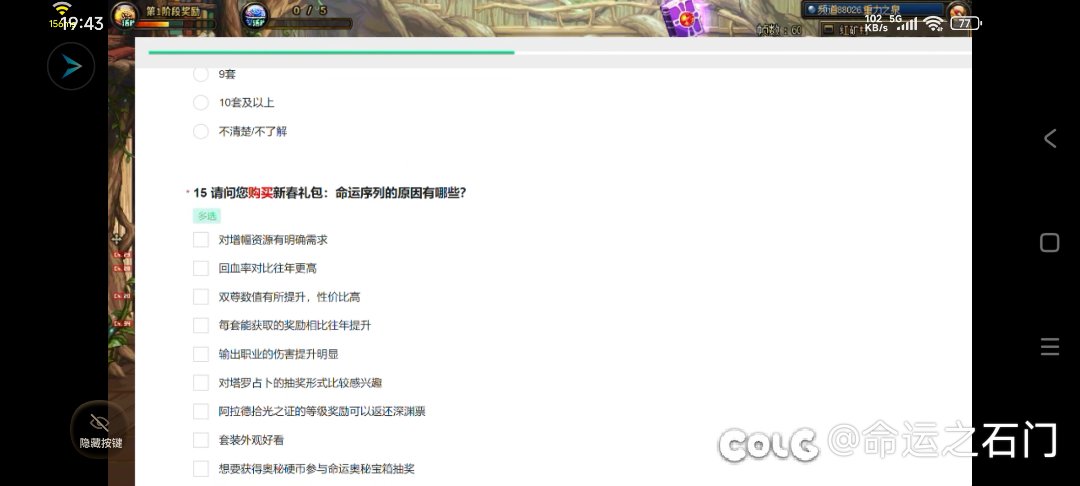Tap the 隐藏按键 hide-keys button
Screen dimensions: 1080x486
point(101,430)
